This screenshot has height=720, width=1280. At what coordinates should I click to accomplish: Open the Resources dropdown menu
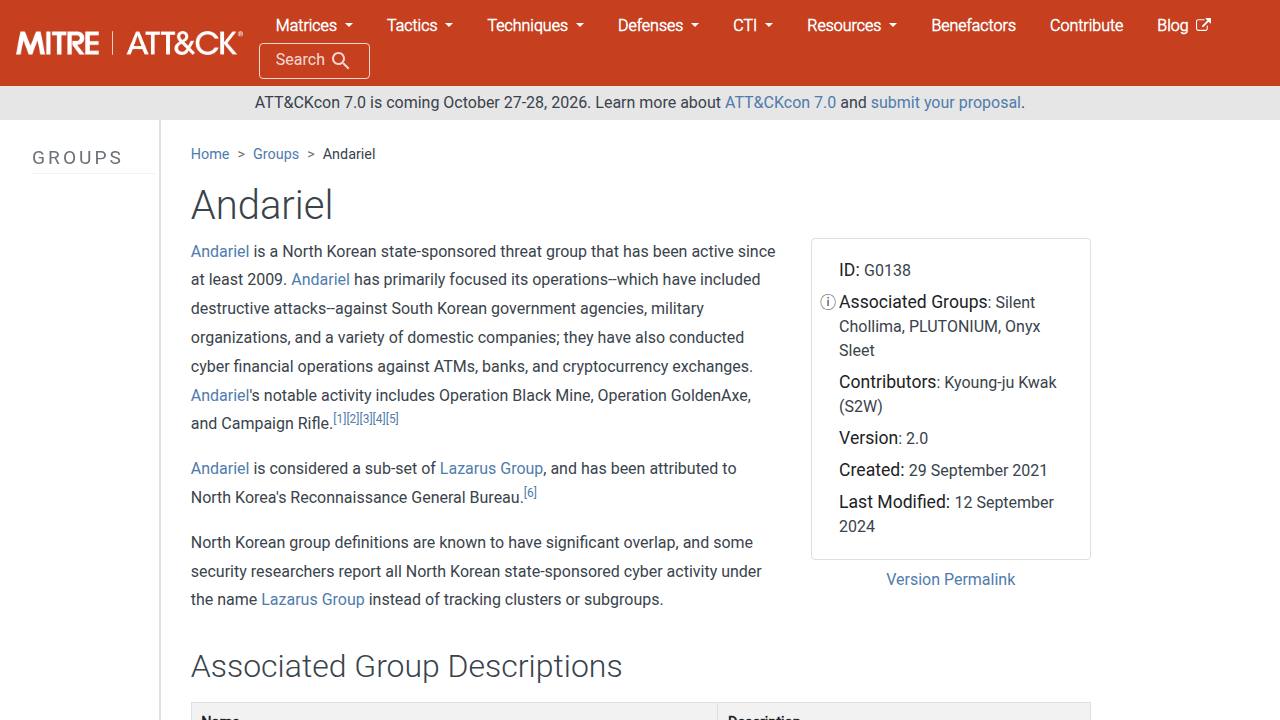852,25
